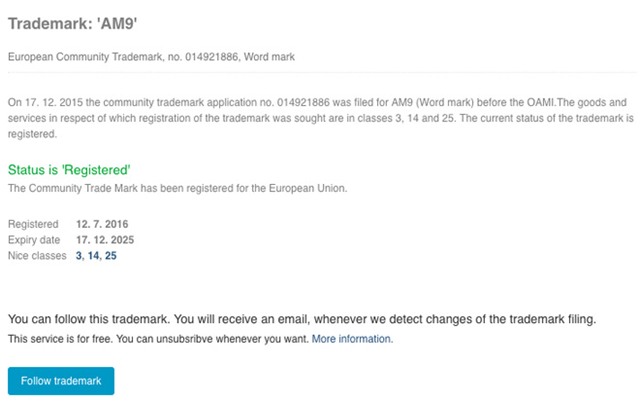The height and width of the screenshot is (401, 640).
Task: Open Nice class 14 link
Action: [x=93, y=256]
